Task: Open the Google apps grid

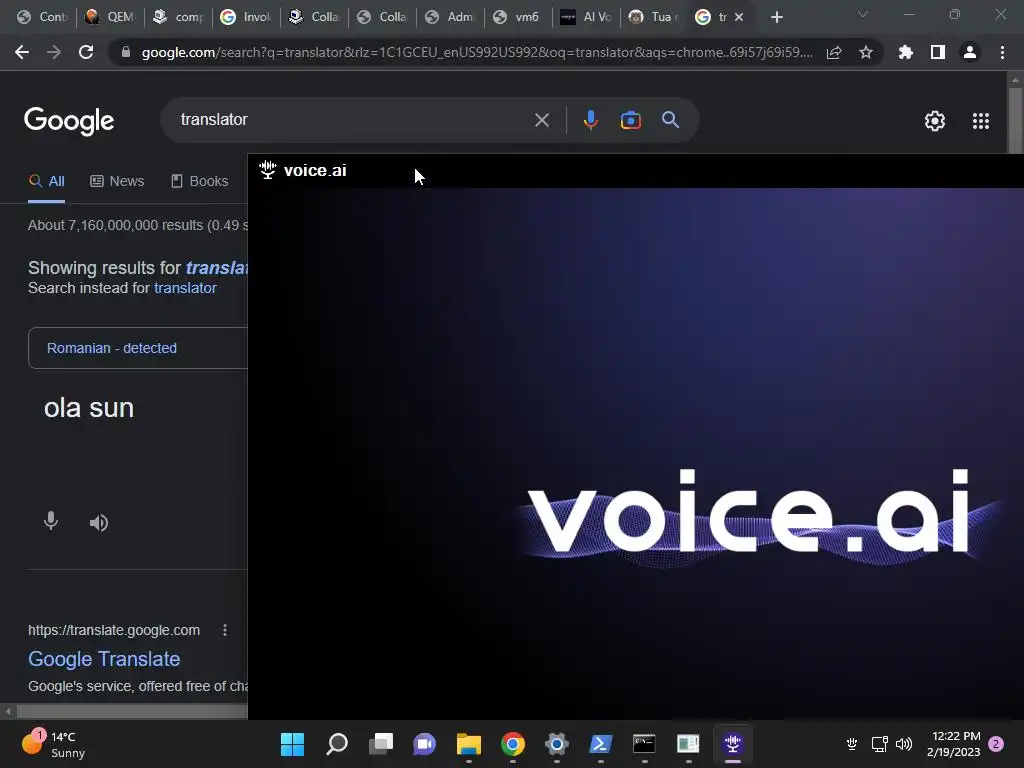Action: [x=981, y=121]
